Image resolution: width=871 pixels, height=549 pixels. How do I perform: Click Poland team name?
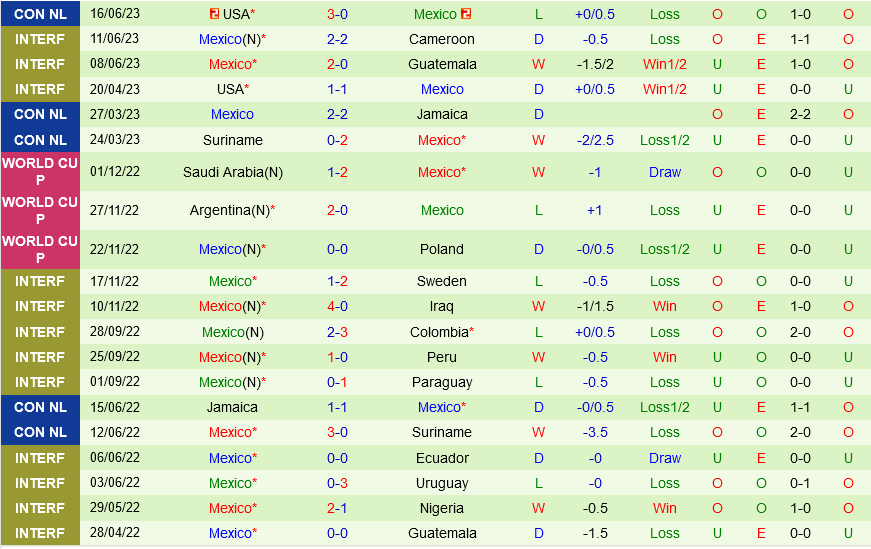click(x=442, y=249)
